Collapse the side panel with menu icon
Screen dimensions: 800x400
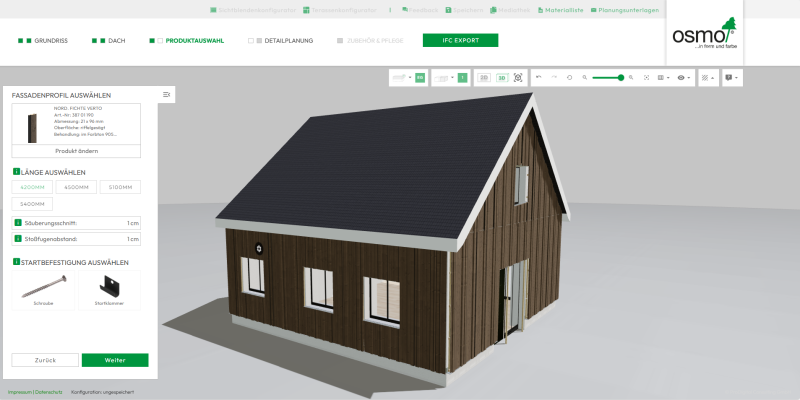[x=167, y=94]
